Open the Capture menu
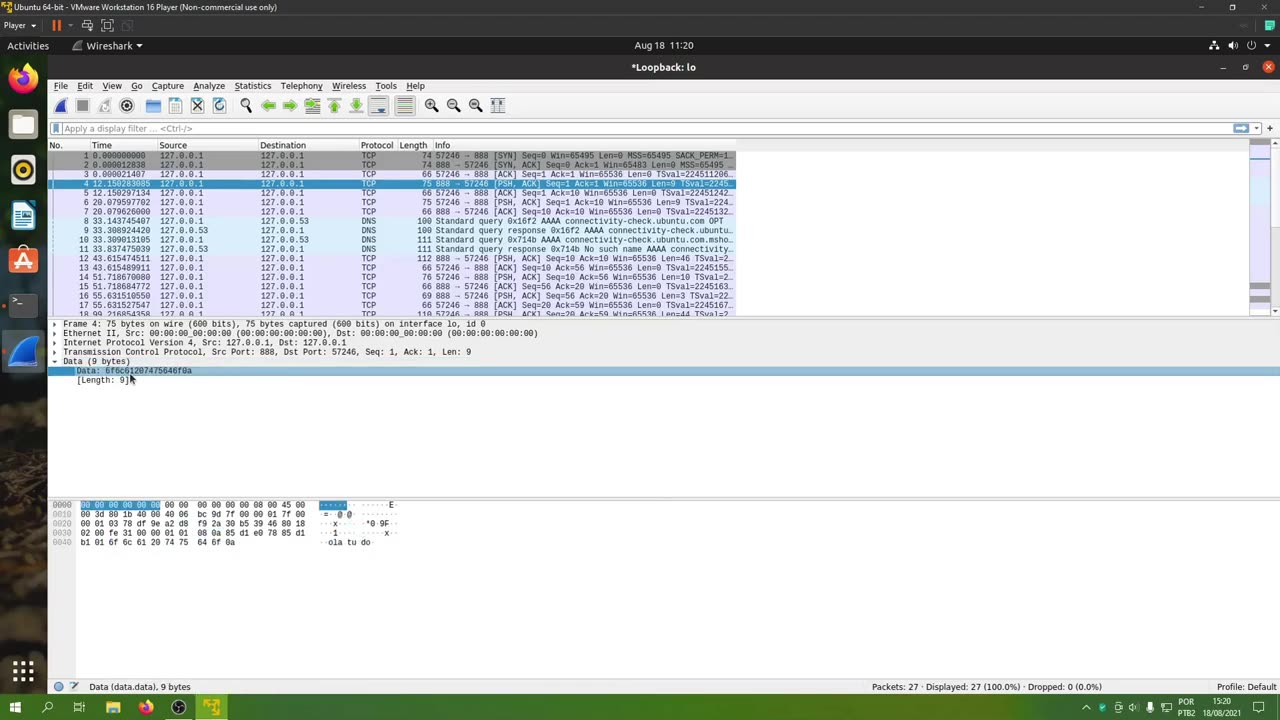The image size is (1280, 720). pos(167,86)
